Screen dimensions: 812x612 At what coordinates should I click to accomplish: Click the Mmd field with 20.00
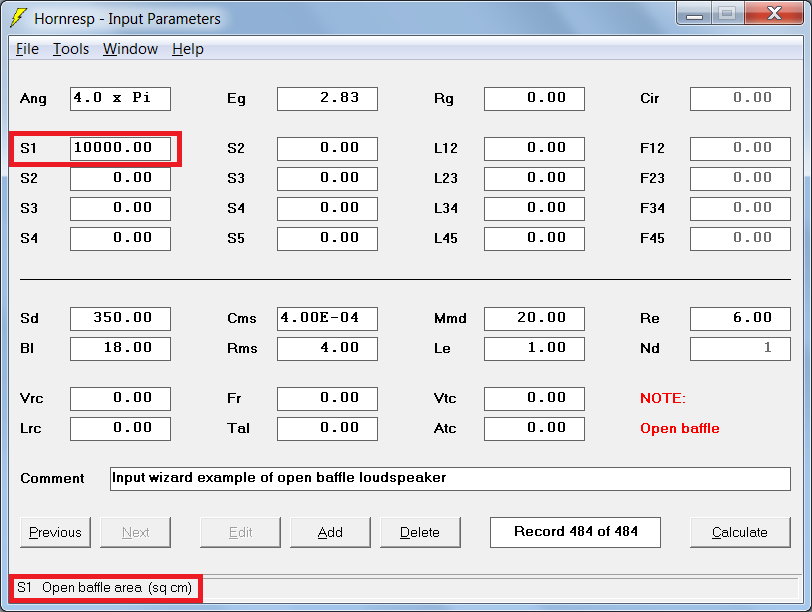click(x=534, y=318)
